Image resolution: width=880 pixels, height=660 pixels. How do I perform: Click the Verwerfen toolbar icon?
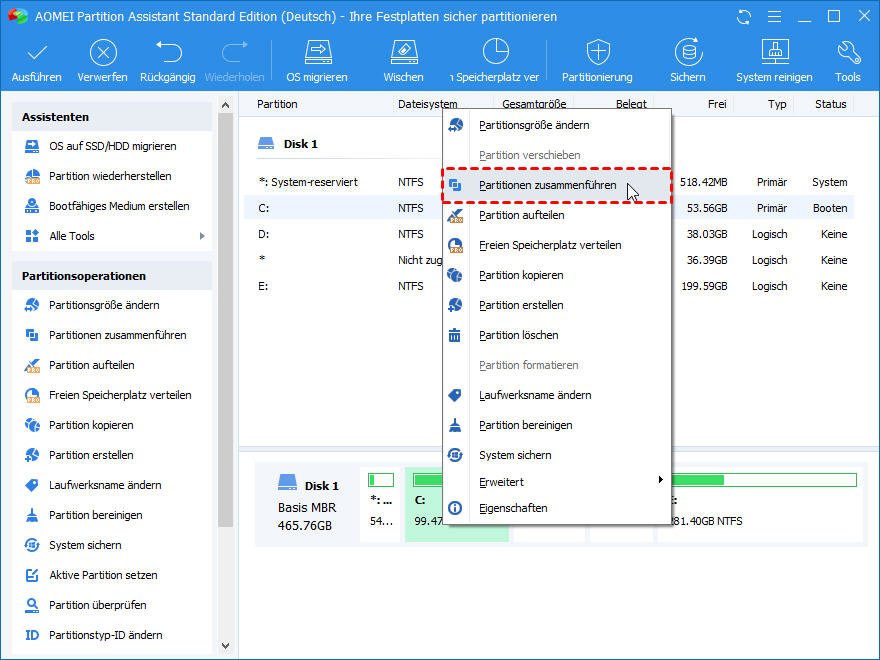coord(103,54)
